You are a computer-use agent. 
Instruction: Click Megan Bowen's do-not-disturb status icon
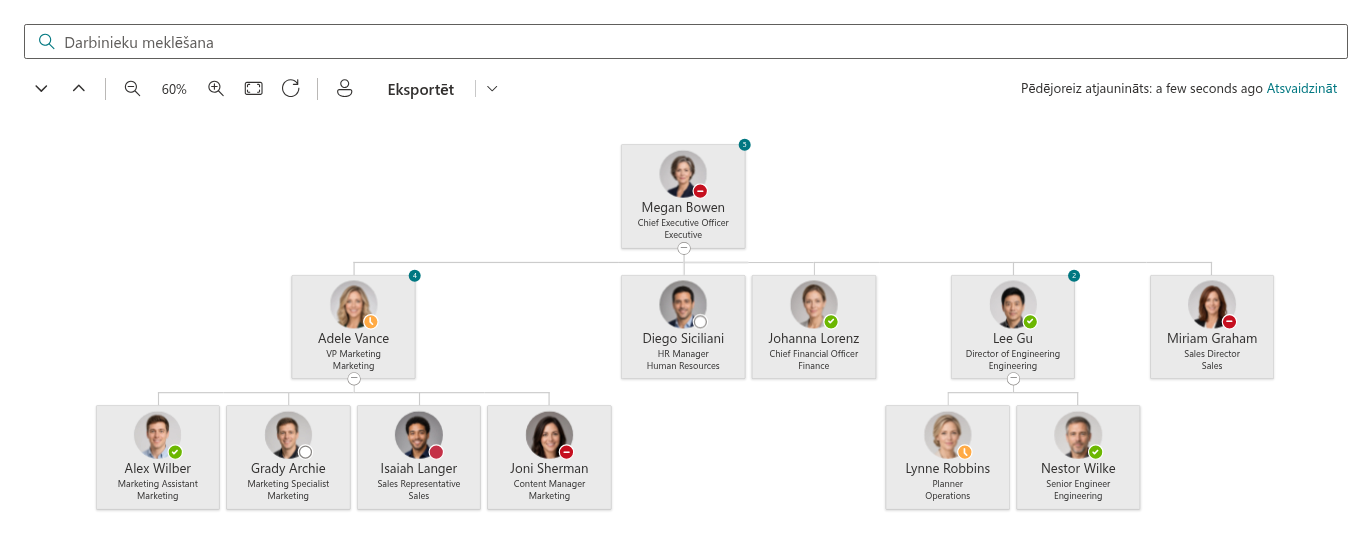tap(700, 191)
